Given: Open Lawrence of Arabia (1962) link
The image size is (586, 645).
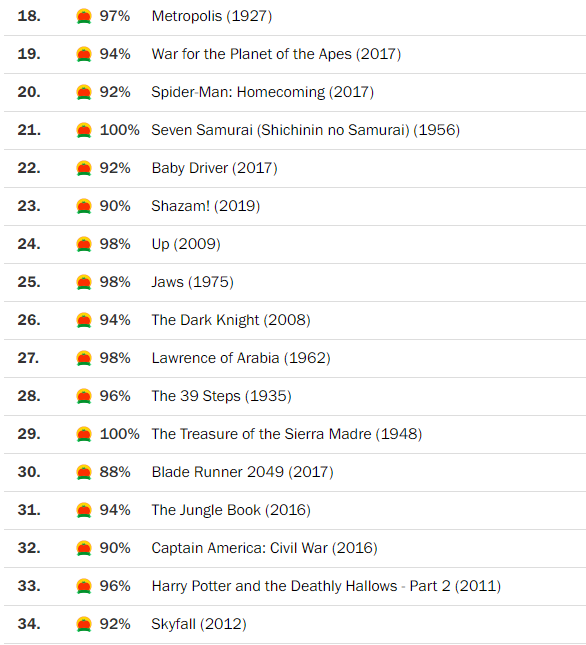Looking at the screenshot, I should pyautogui.click(x=241, y=358).
